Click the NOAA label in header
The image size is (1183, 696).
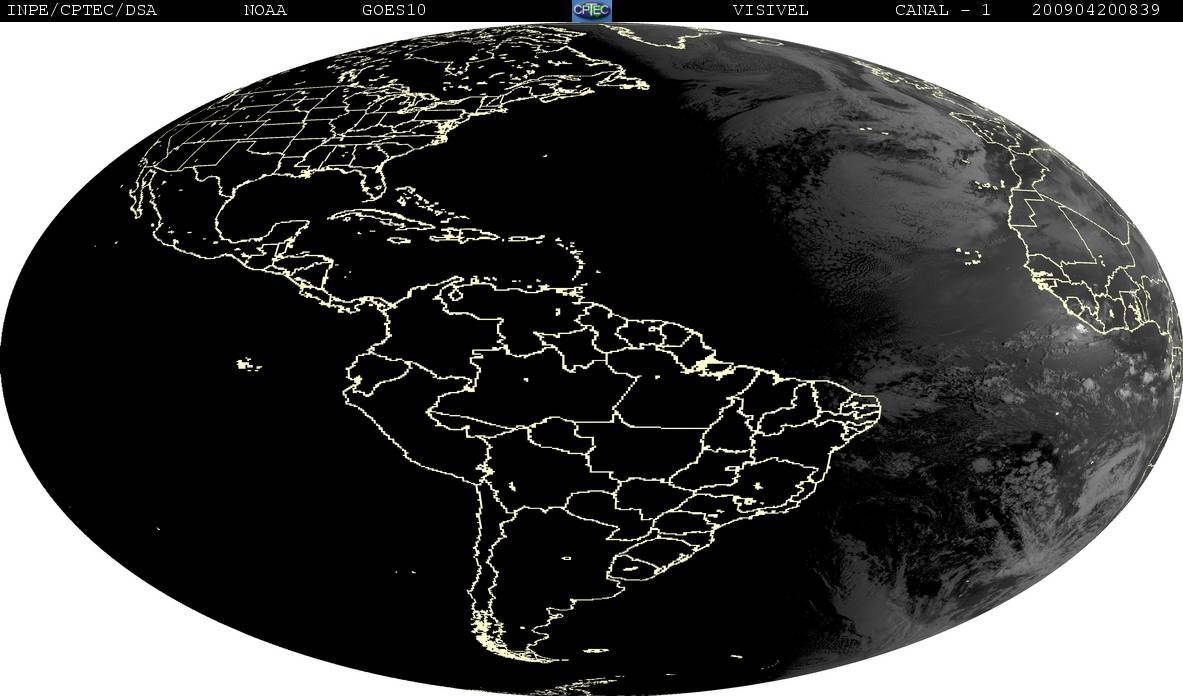[x=265, y=10]
